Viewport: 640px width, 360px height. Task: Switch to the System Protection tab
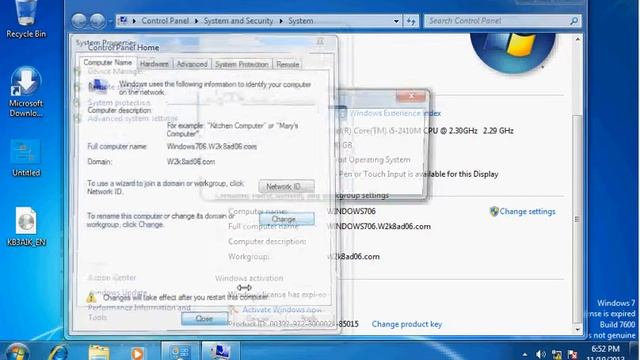(x=242, y=64)
